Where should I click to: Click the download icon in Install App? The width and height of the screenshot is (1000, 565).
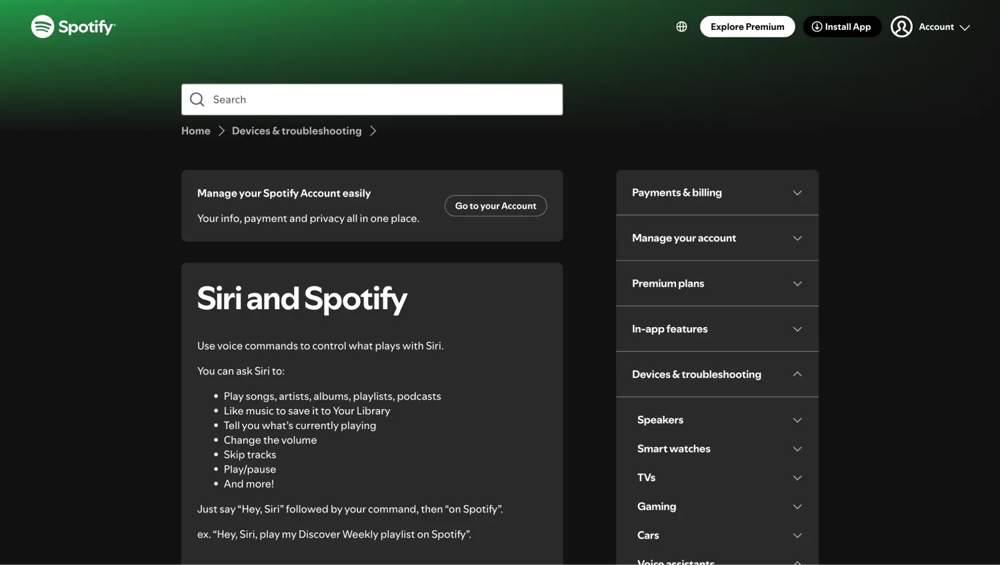point(817,27)
